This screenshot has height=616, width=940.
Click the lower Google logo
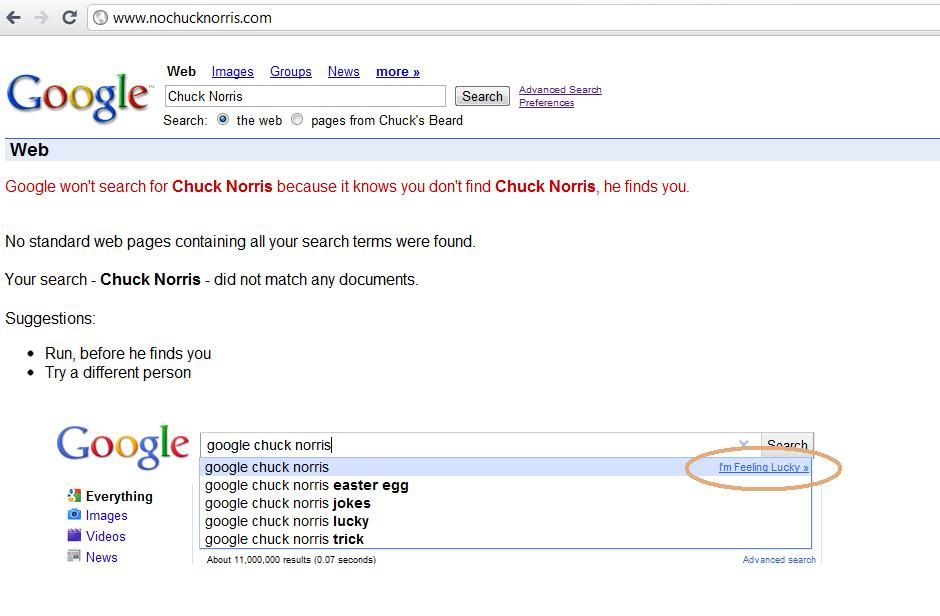(x=123, y=446)
